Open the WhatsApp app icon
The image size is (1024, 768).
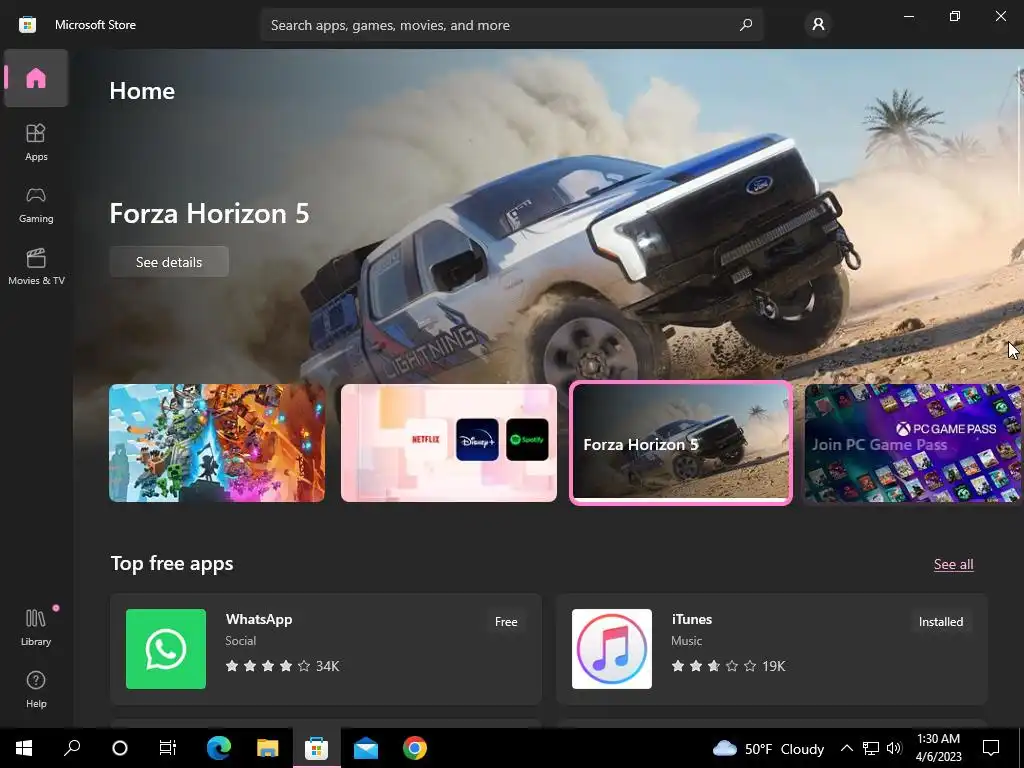point(166,649)
